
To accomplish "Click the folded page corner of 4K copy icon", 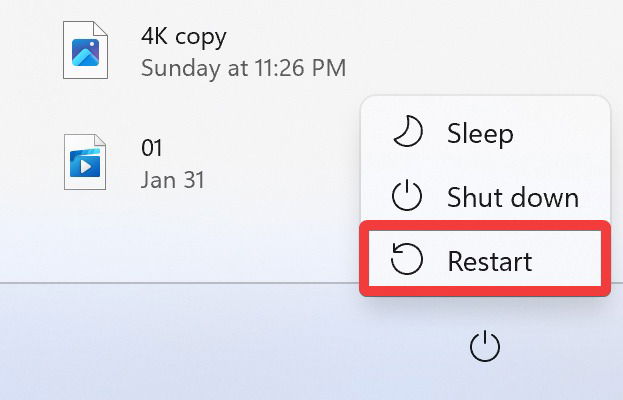I will point(100,29).
